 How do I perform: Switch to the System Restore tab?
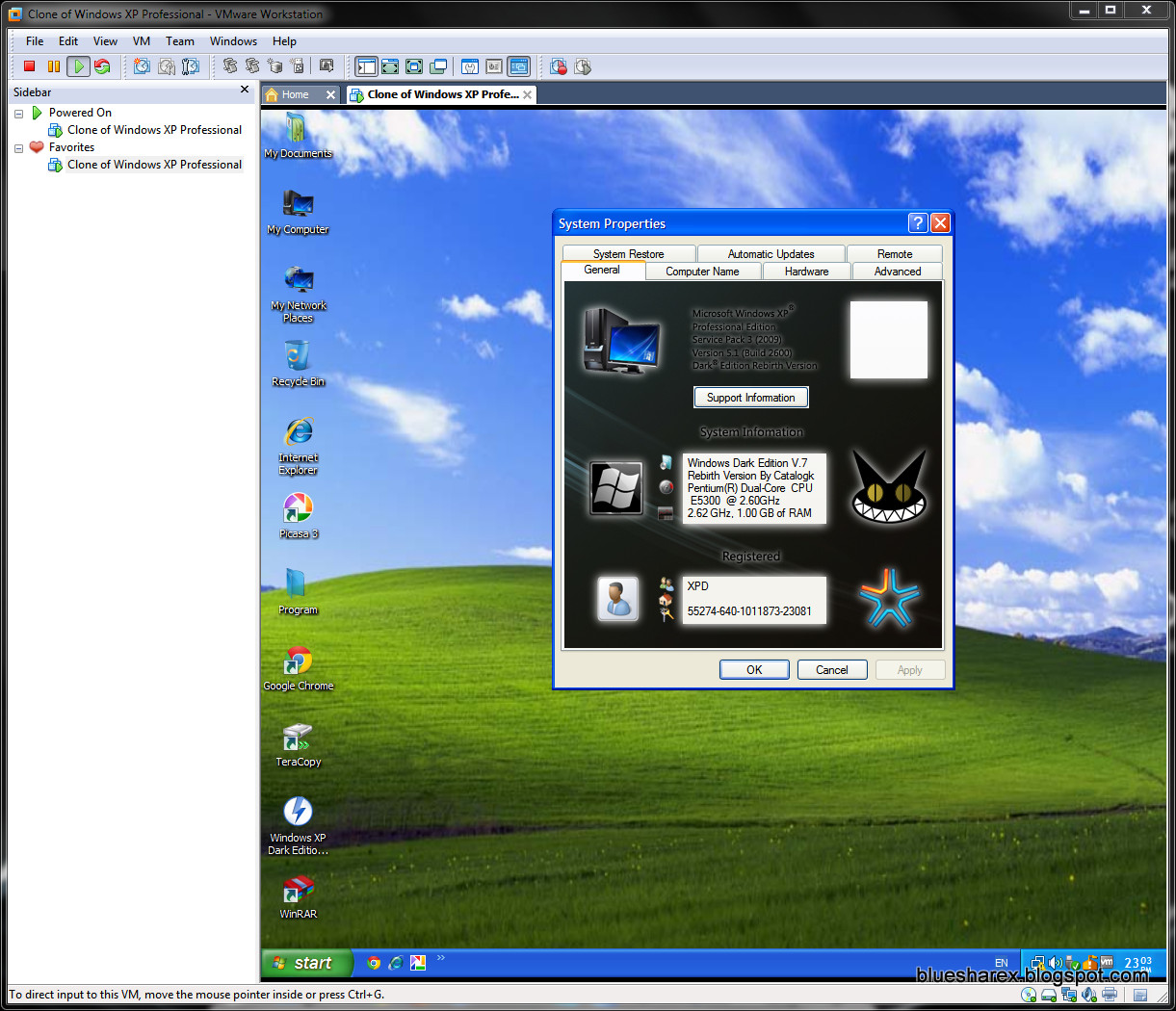(x=629, y=254)
